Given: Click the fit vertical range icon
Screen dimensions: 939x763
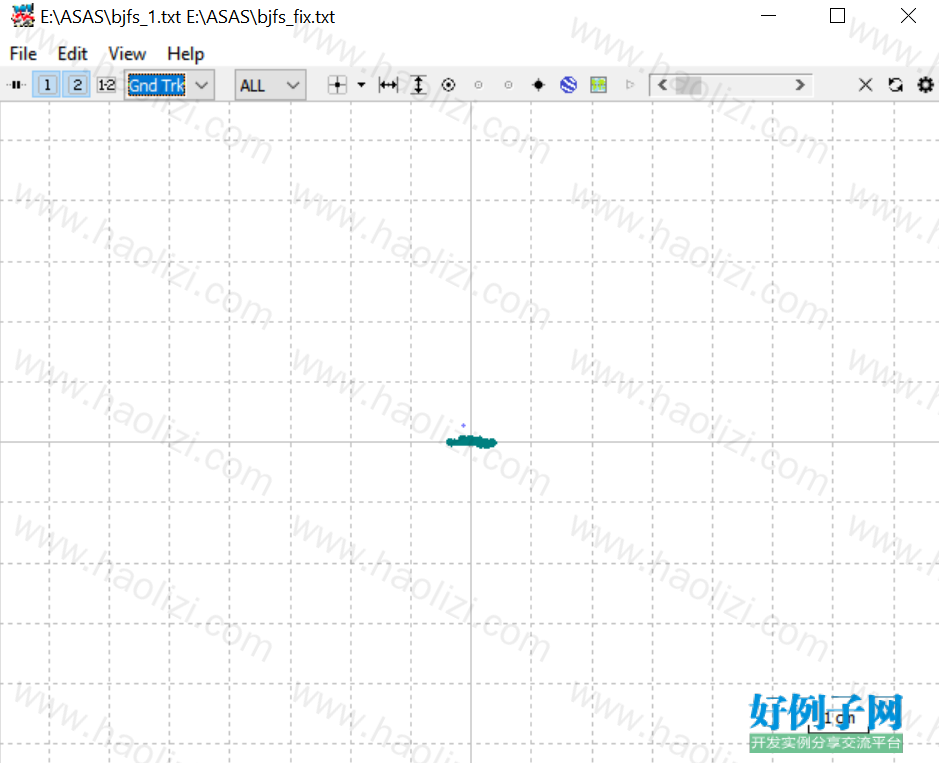Looking at the screenshot, I should [419, 85].
